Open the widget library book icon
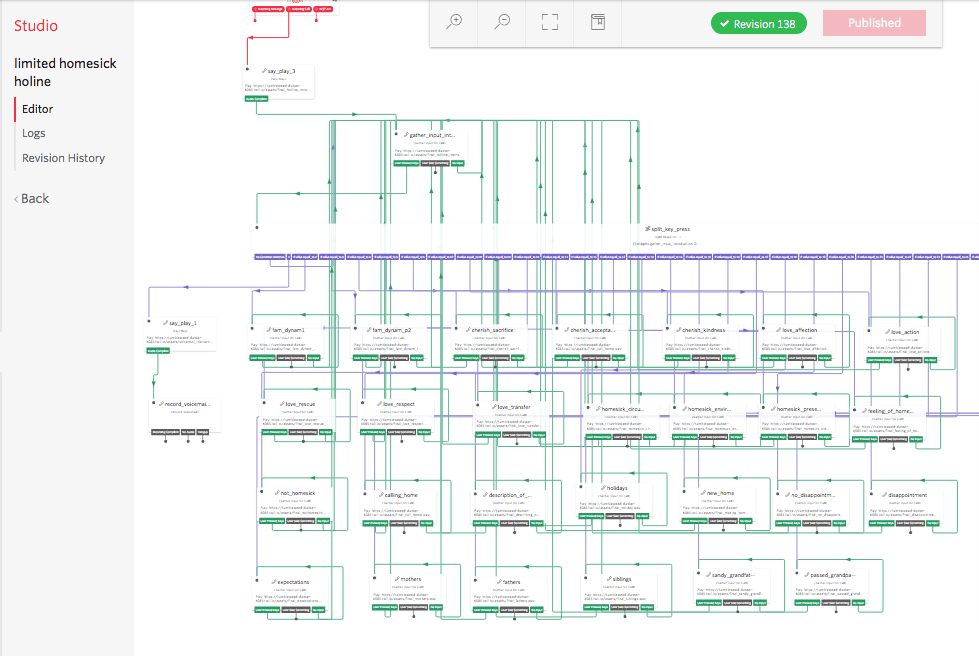979x656 pixels. pos(597,23)
